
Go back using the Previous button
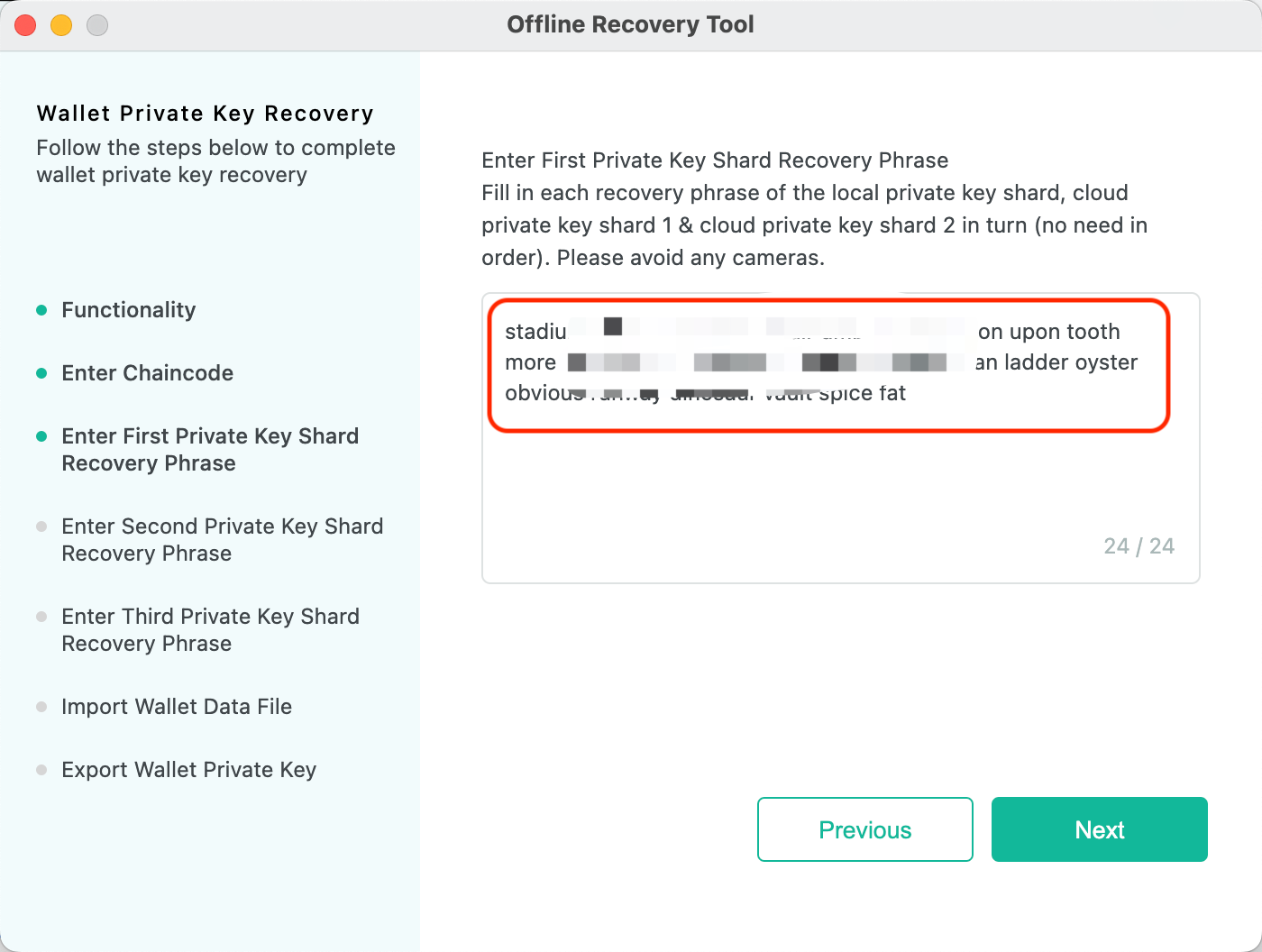865,829
